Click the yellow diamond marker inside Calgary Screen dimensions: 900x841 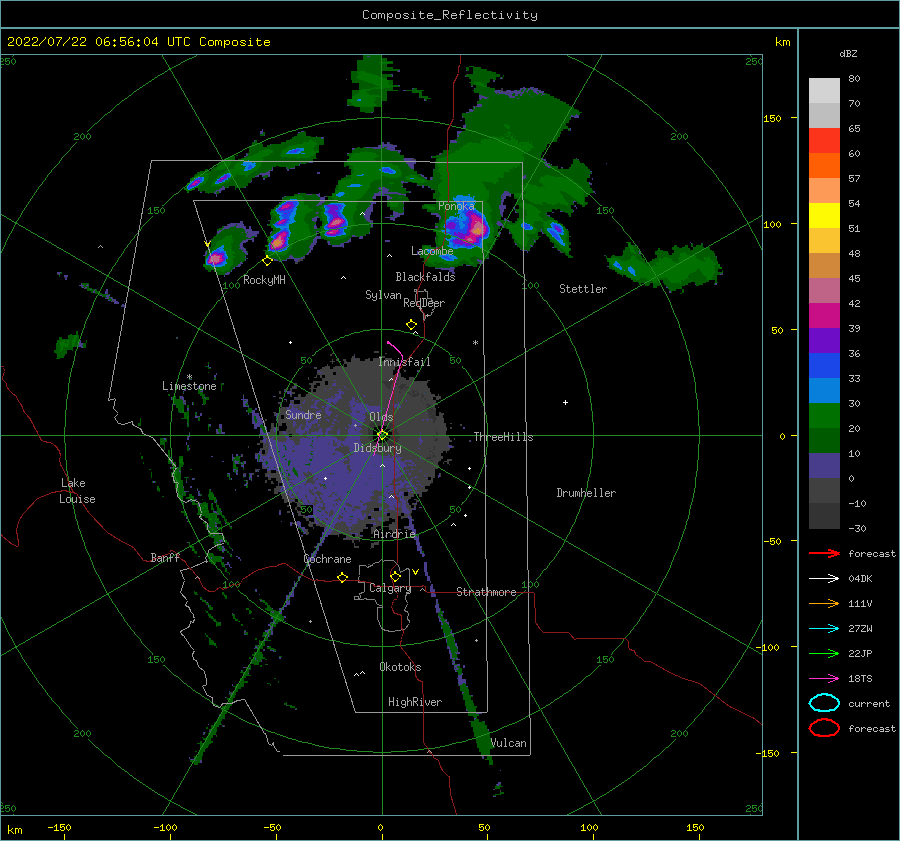[x=395, y=576]
